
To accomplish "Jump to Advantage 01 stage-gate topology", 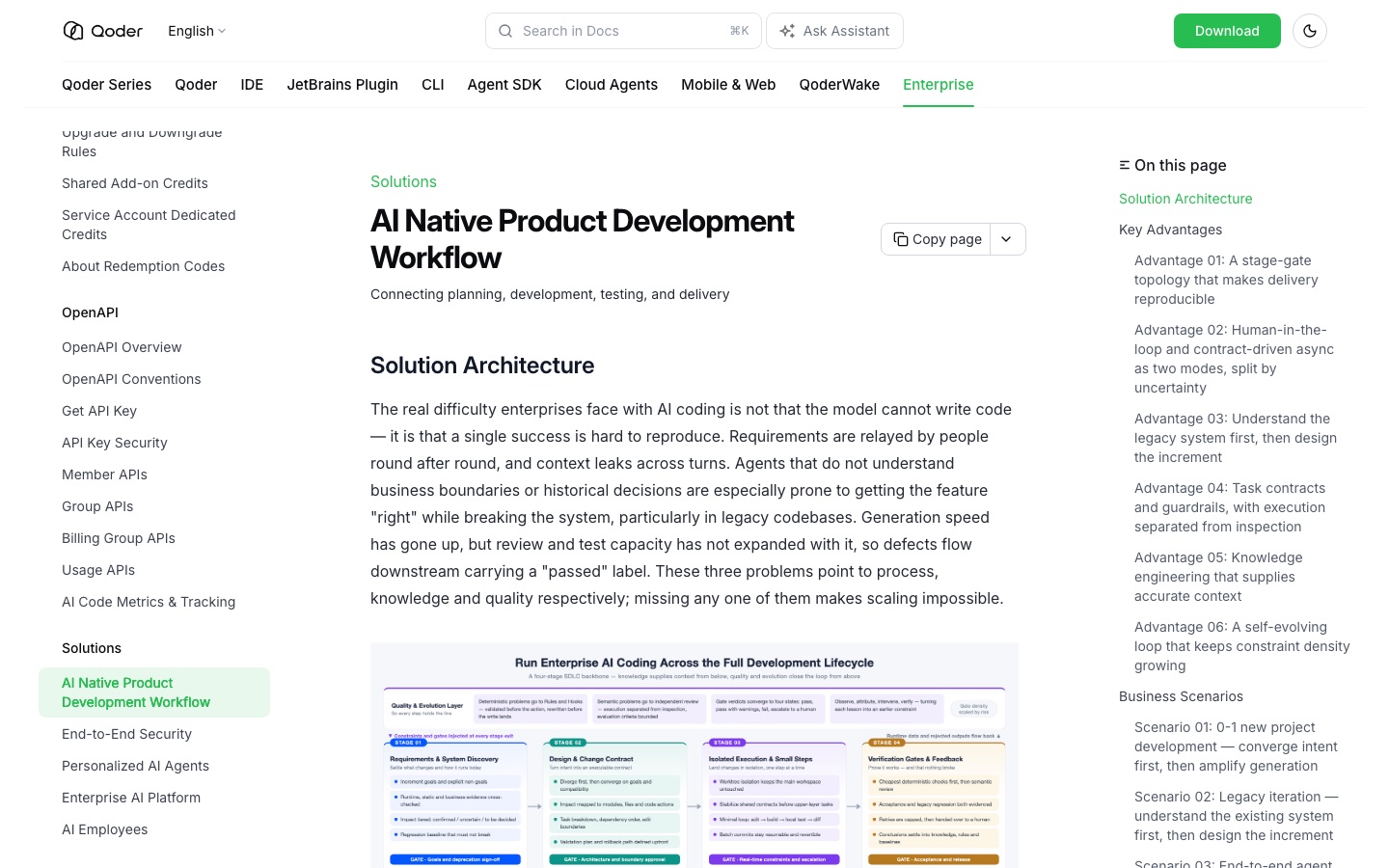I will coord(1226,280).
